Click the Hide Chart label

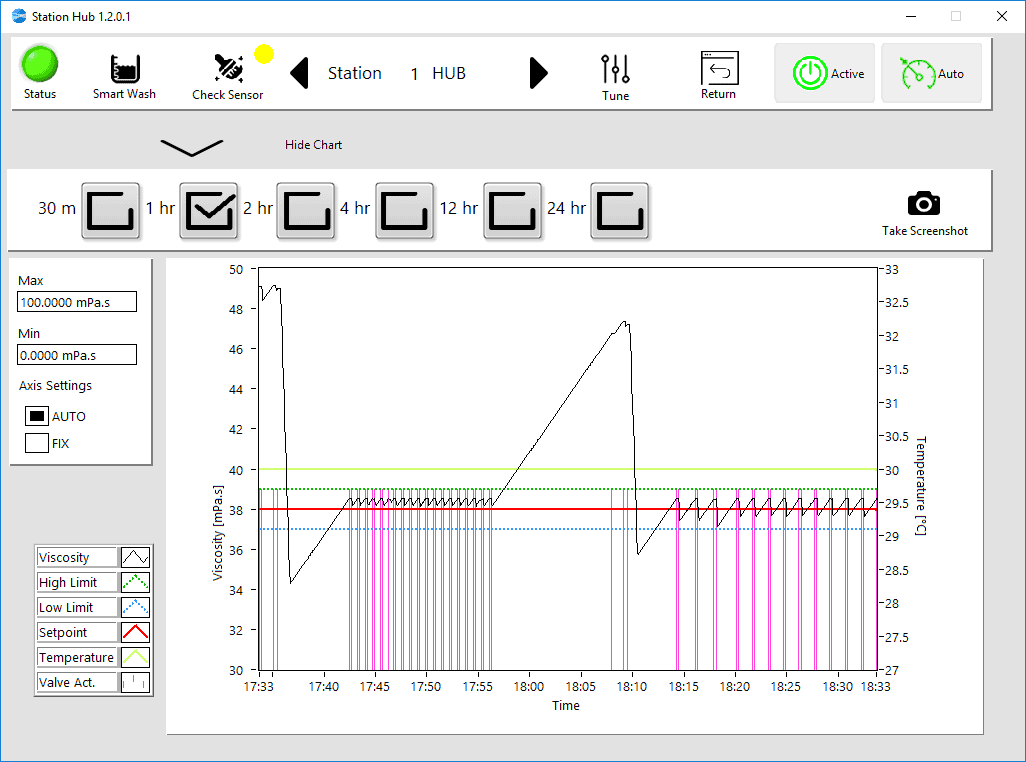[x=313, y=145]
